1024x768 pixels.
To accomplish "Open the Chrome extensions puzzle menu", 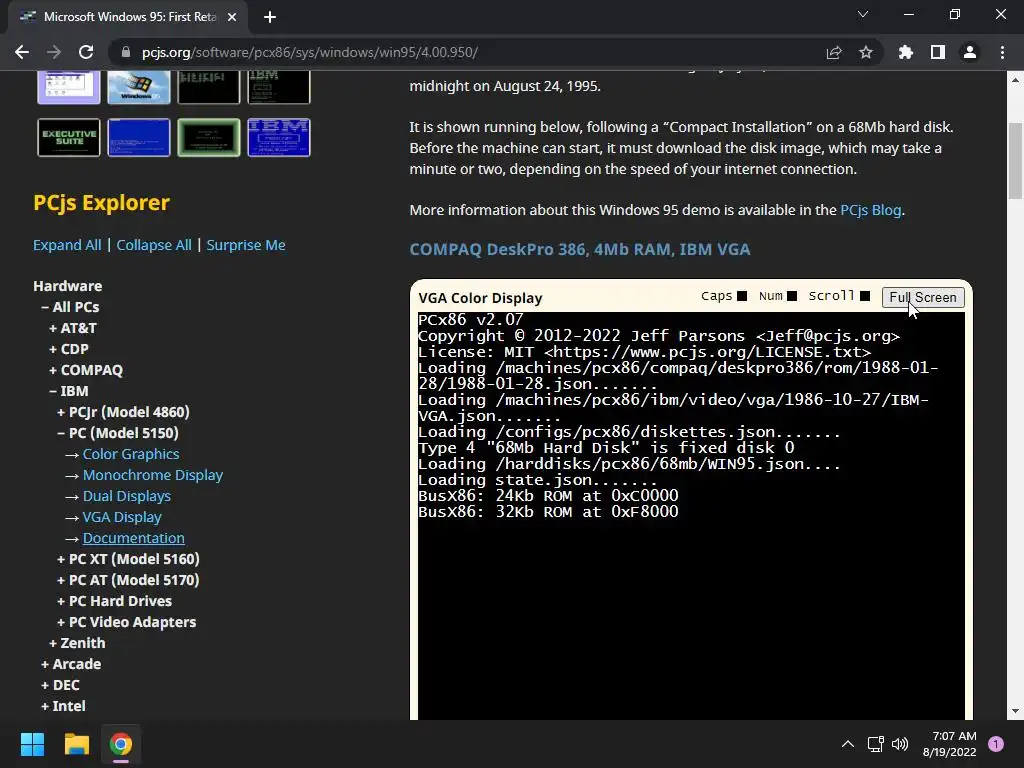I will [x=905, y=52].
